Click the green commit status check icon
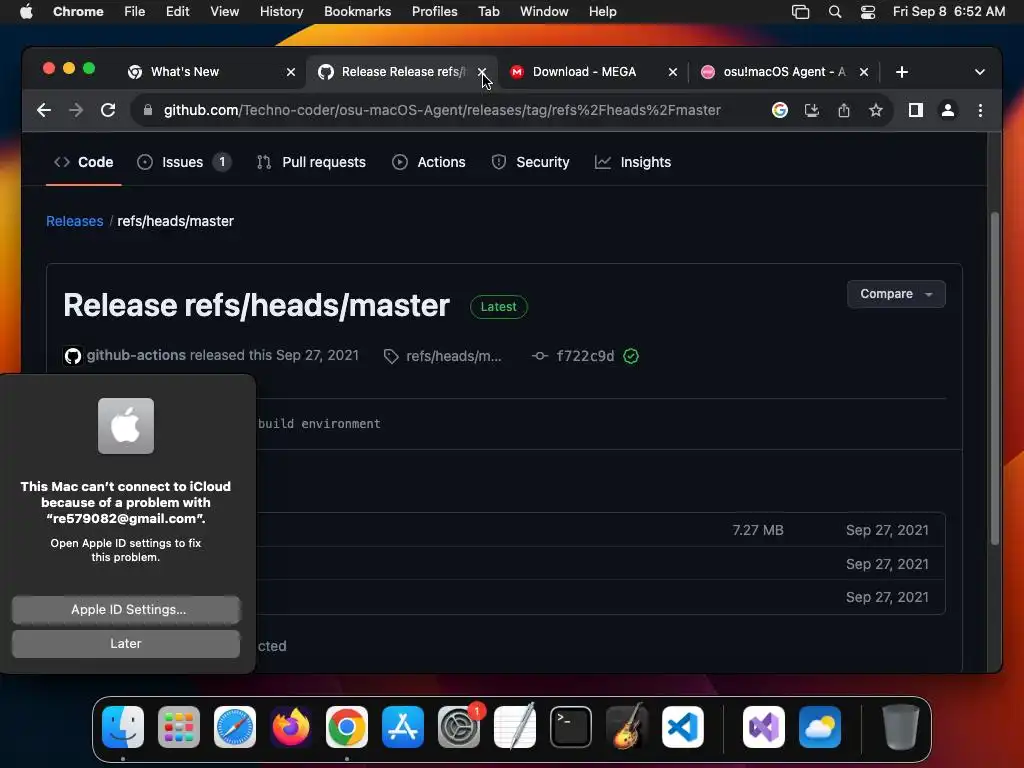Viewport: 1024px width, 768px height. point(631,356)
